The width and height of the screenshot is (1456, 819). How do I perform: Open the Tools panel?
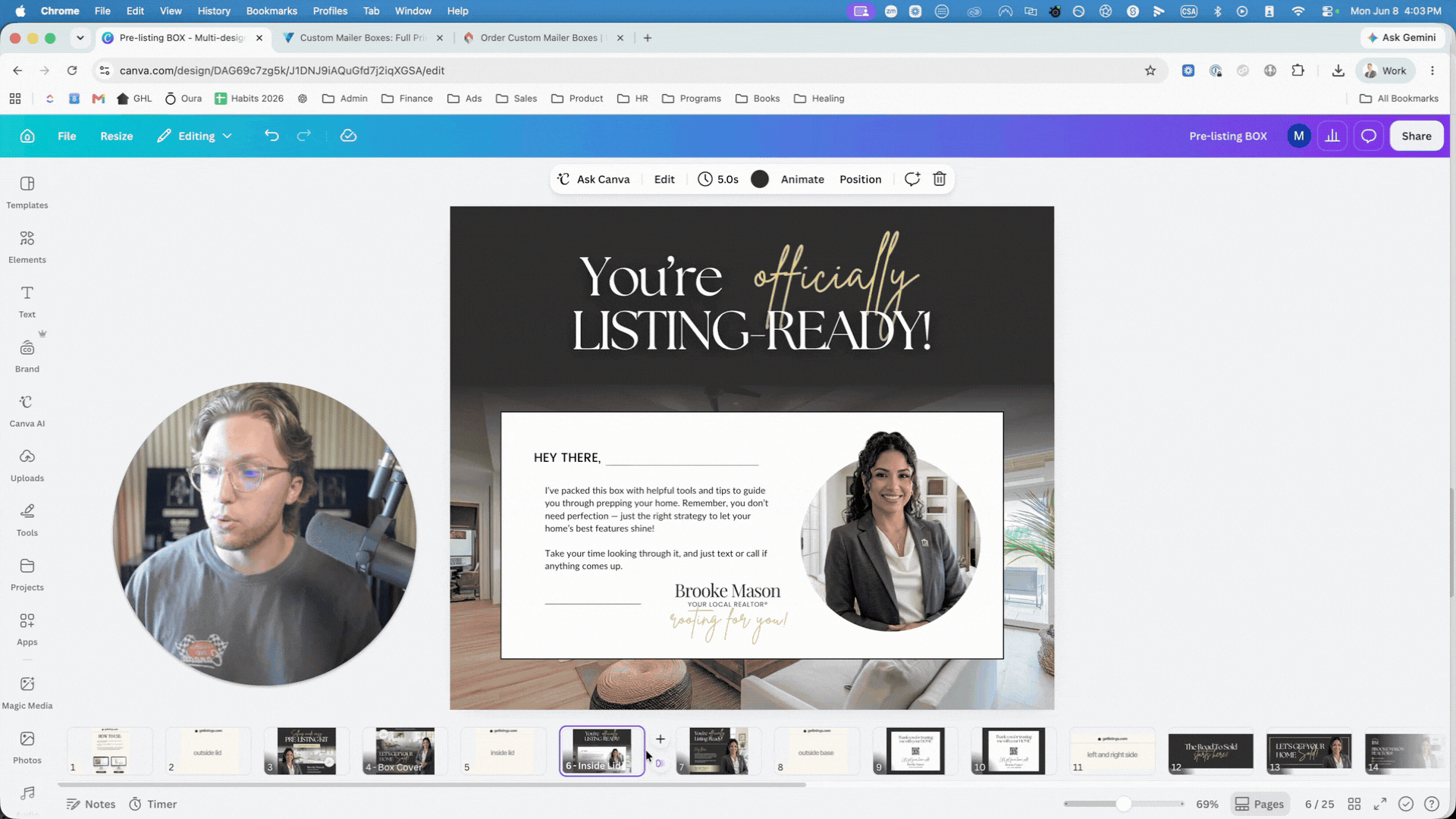tap(27, 520)
